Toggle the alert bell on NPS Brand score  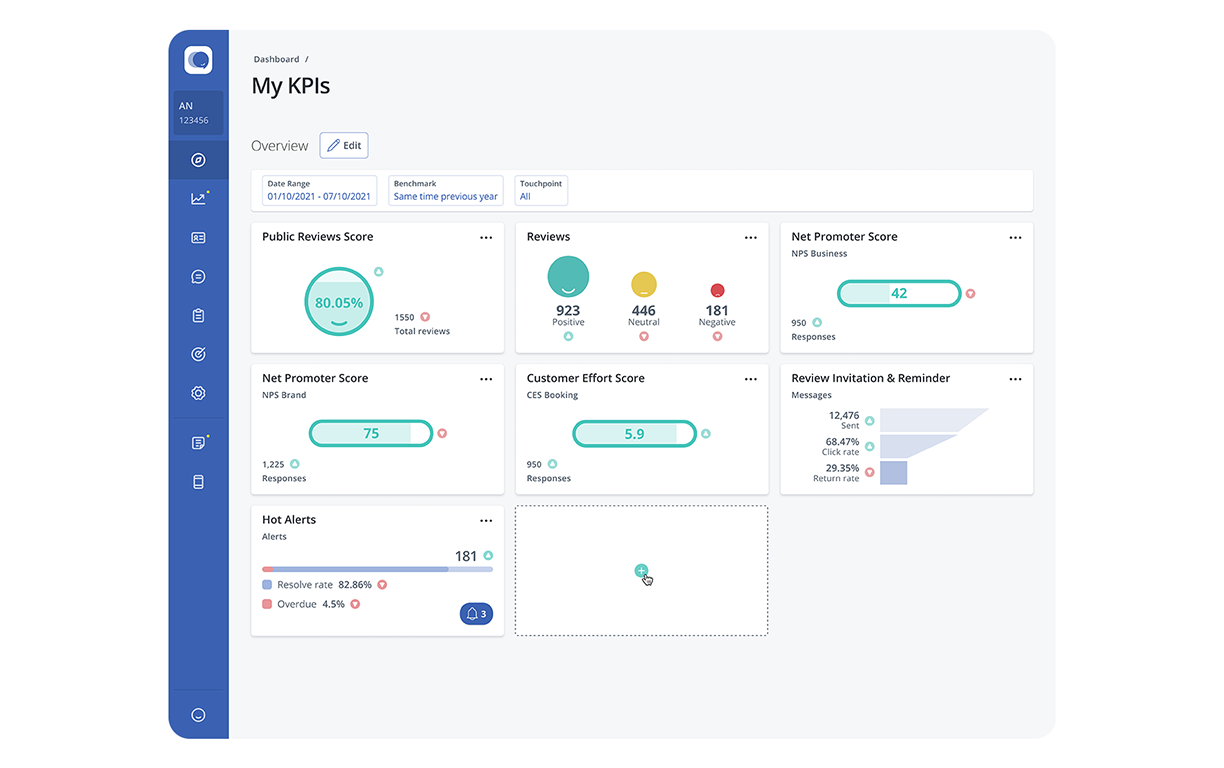pos(442,434)
